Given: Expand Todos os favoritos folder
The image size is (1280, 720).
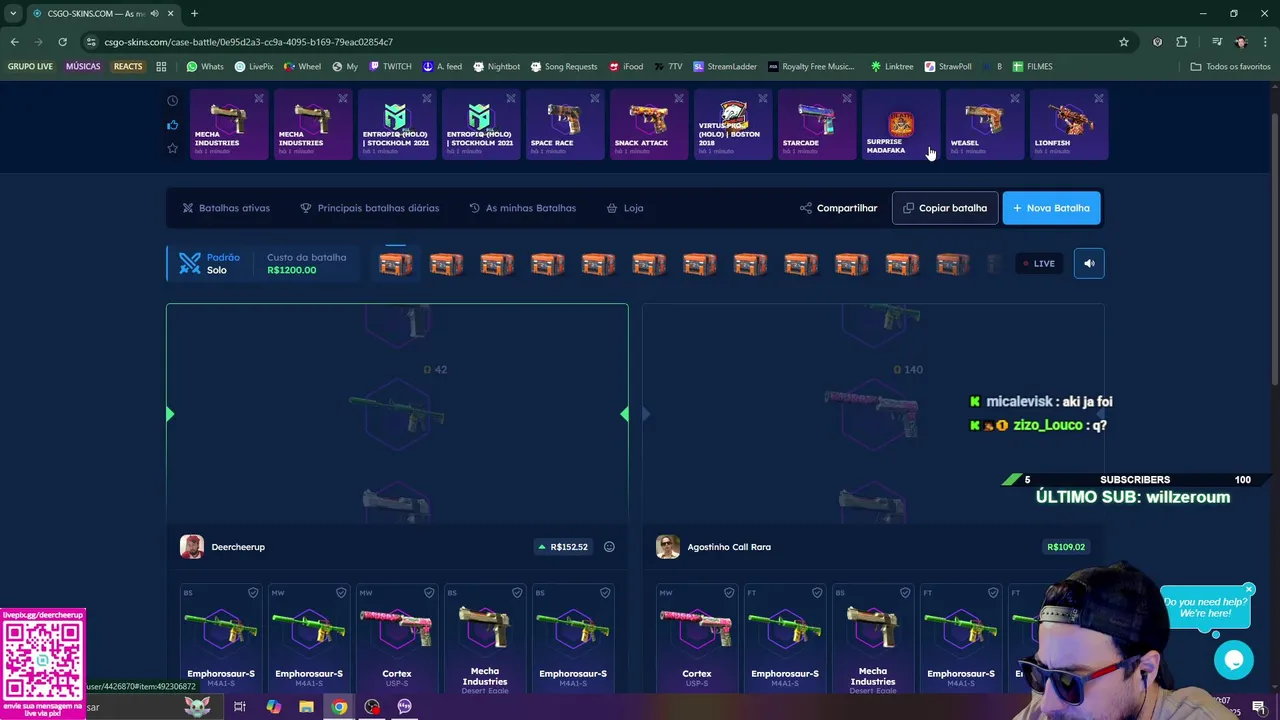Looking at the screenshot, I should pyautogui.click(x=1230, y=67).
